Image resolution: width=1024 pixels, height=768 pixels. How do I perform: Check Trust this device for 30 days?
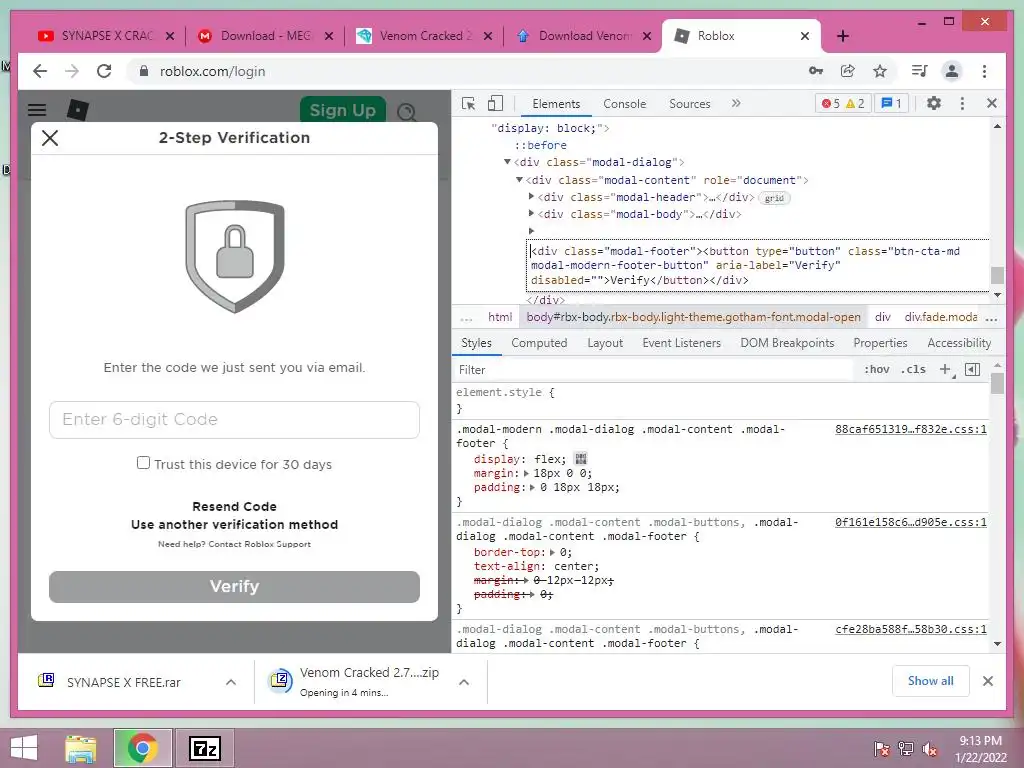tap(144, 463)
